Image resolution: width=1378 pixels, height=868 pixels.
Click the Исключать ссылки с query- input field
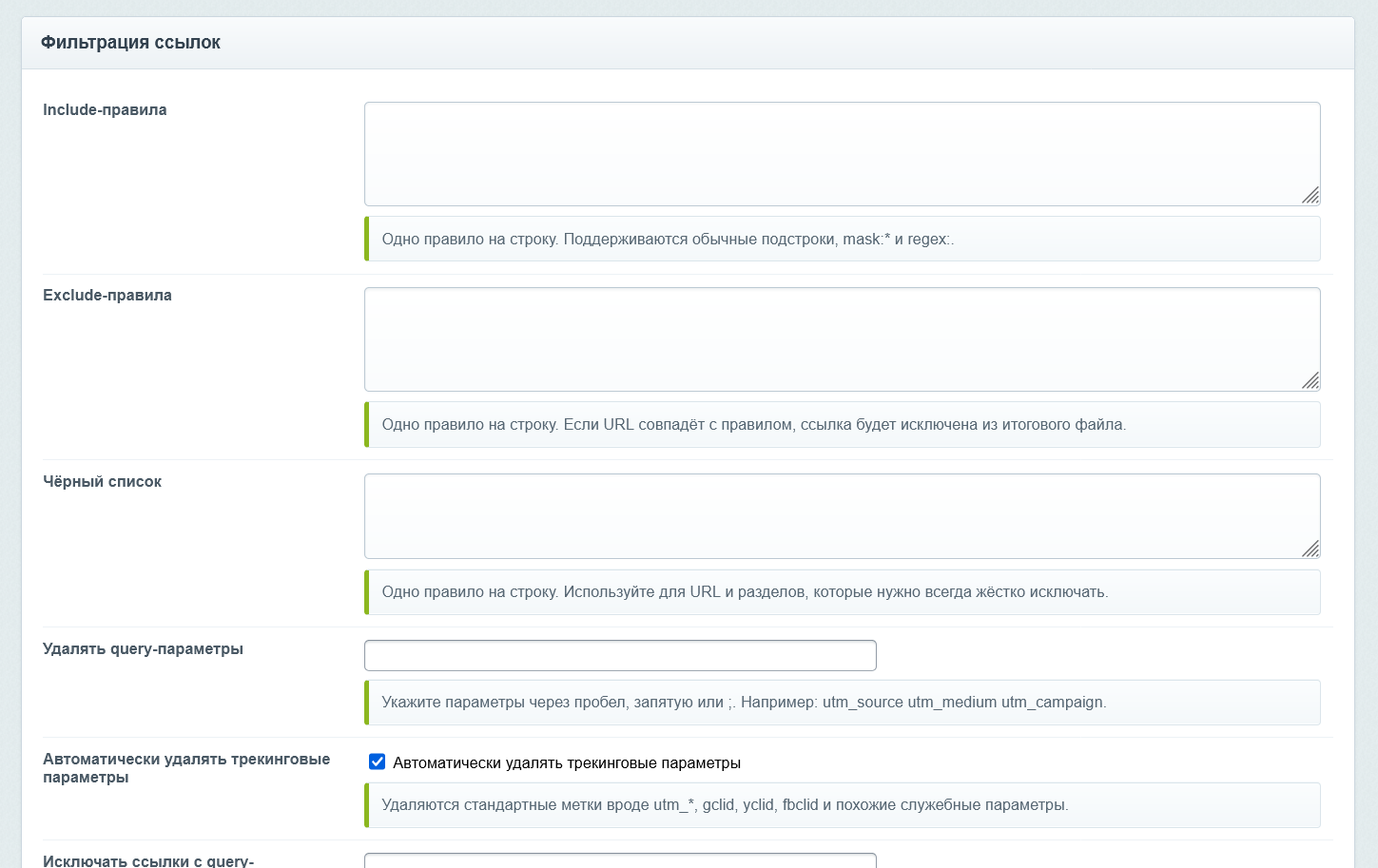pos(620,860)
